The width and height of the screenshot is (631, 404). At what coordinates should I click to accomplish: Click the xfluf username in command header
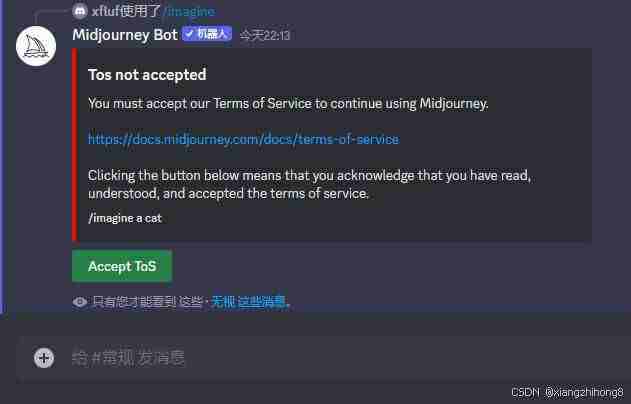click(x=106, y=11)
